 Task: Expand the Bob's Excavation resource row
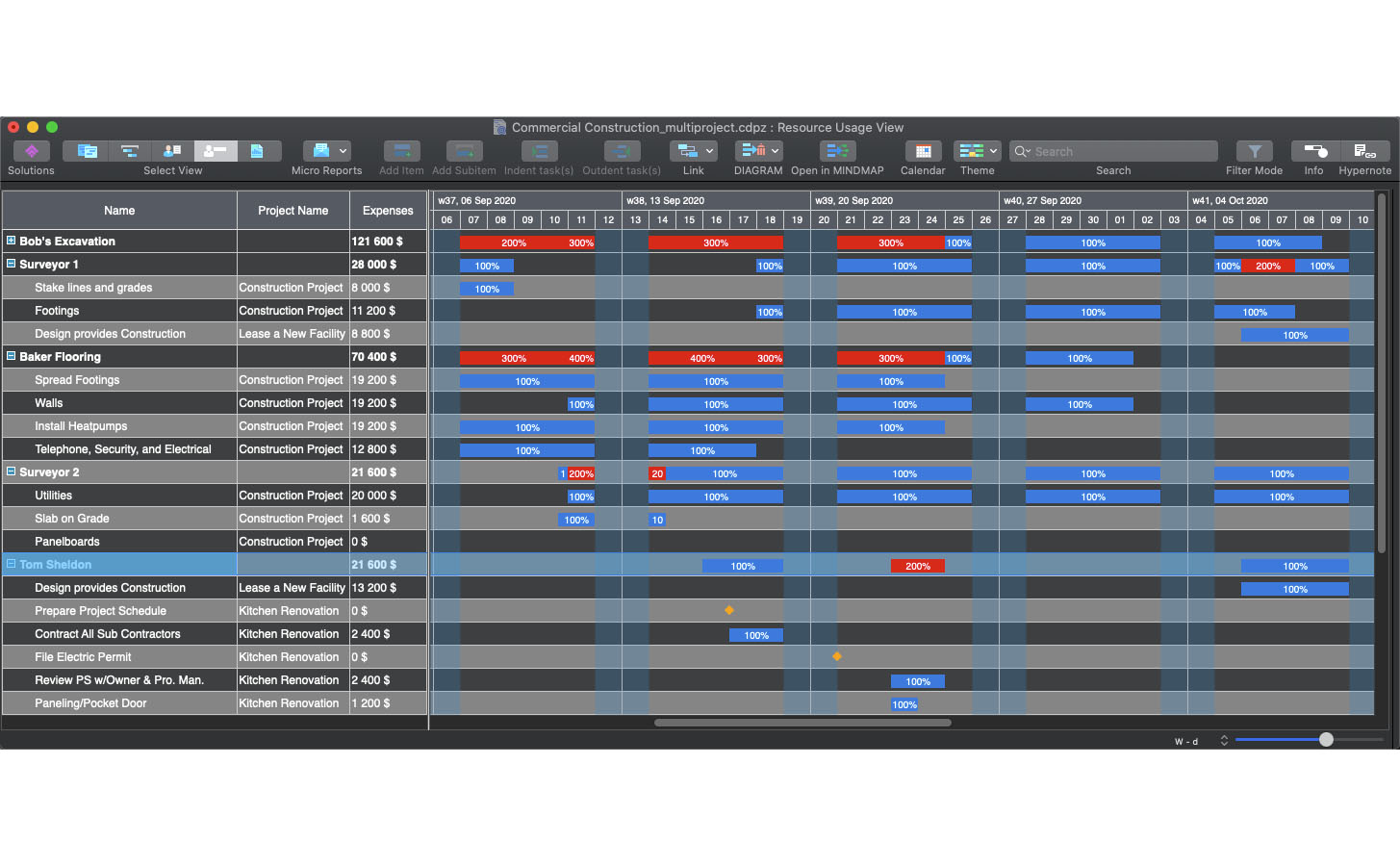click(x=11, y=241)
